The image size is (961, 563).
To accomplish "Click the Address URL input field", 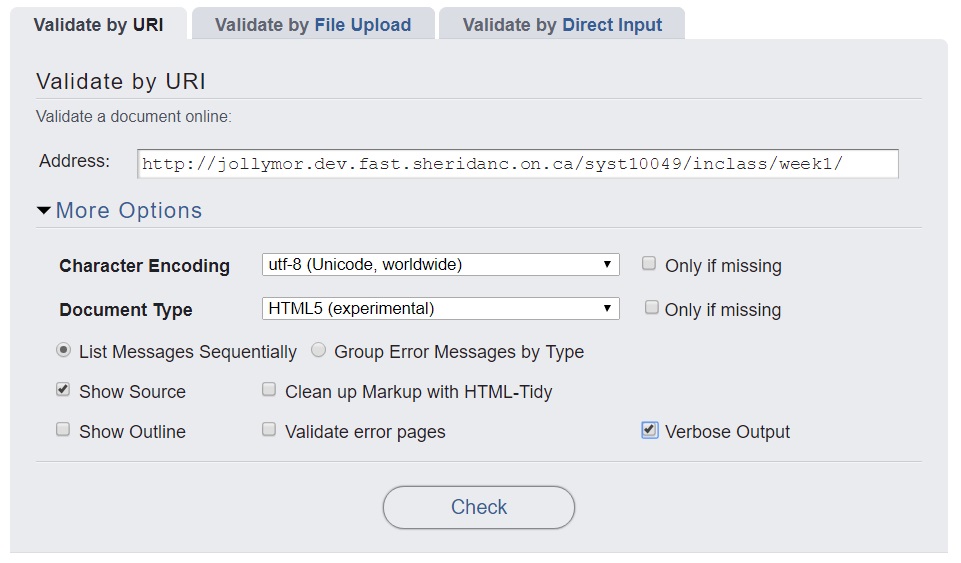I will click(x=517, y=163).
